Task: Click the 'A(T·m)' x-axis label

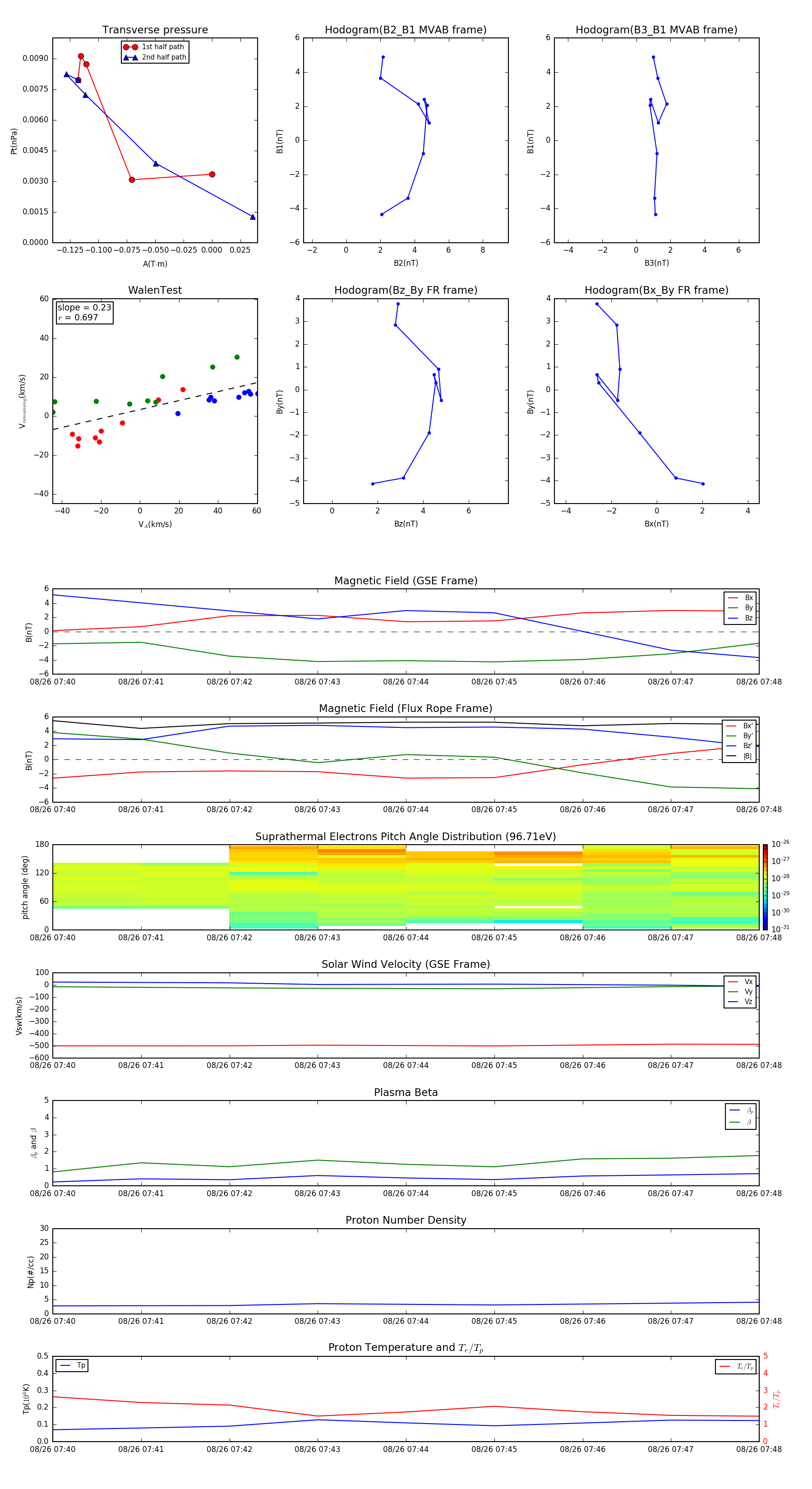Action: click(x=155, y=264)
